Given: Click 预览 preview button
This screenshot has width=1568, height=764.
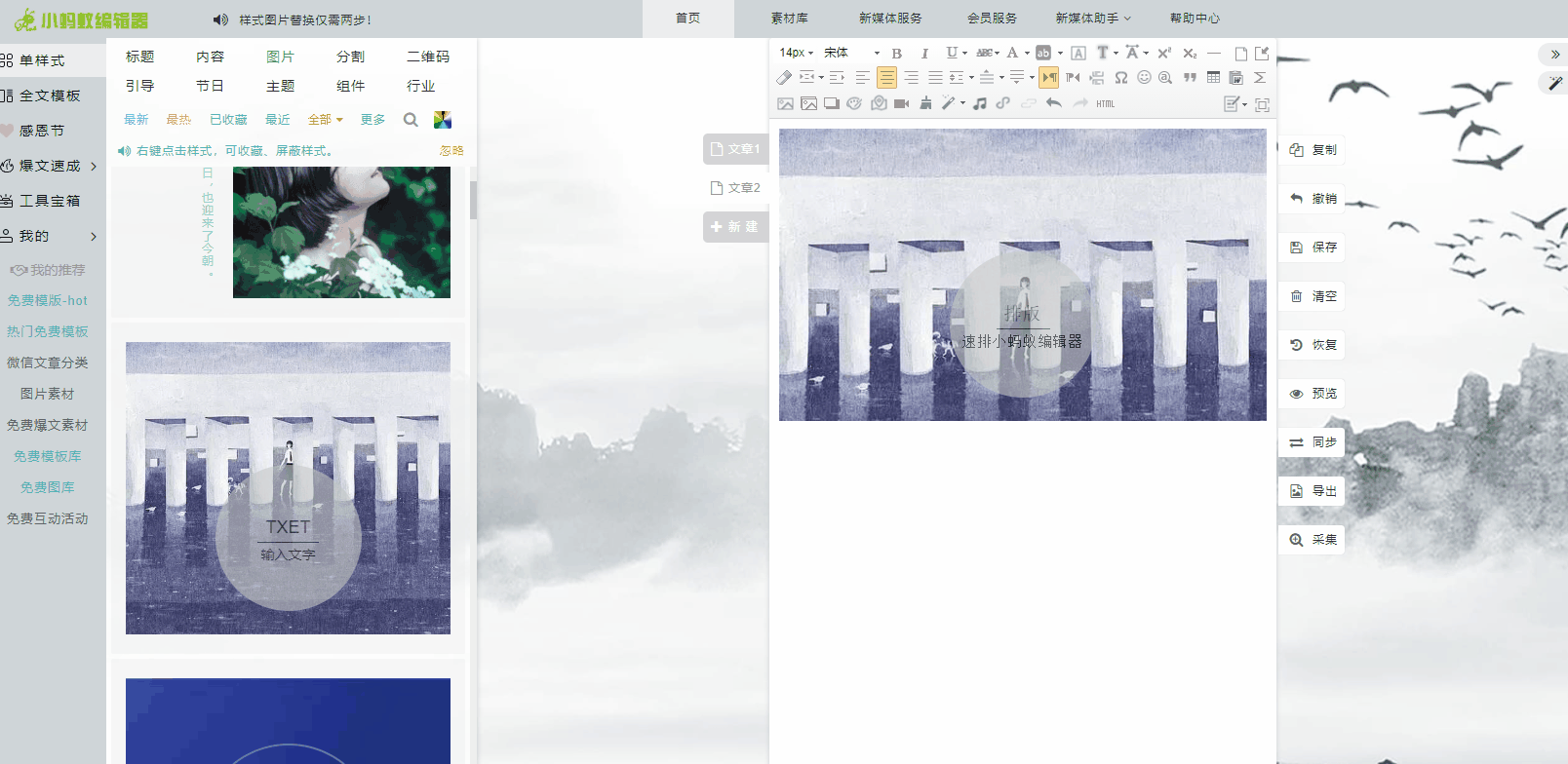Looking at the screenshot, I should pyautogui.click(x=1313, y=394).
